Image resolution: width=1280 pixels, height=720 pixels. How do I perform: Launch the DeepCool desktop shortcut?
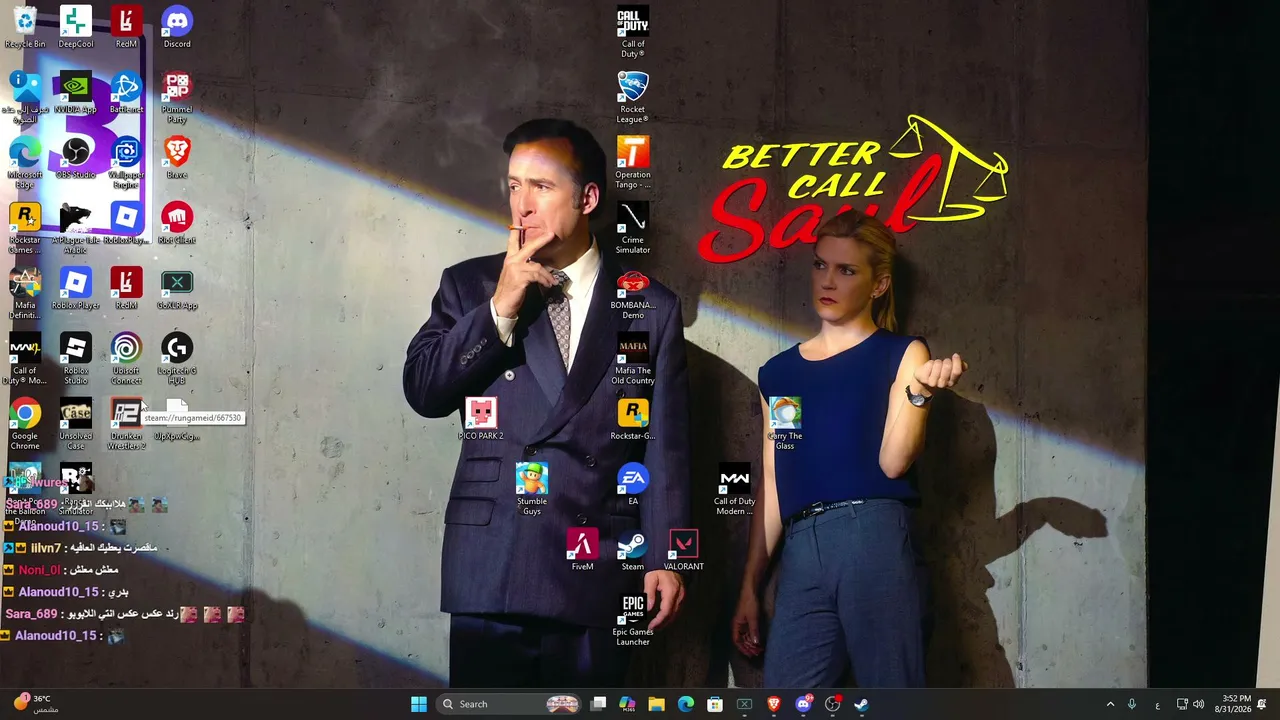(76, 27)
